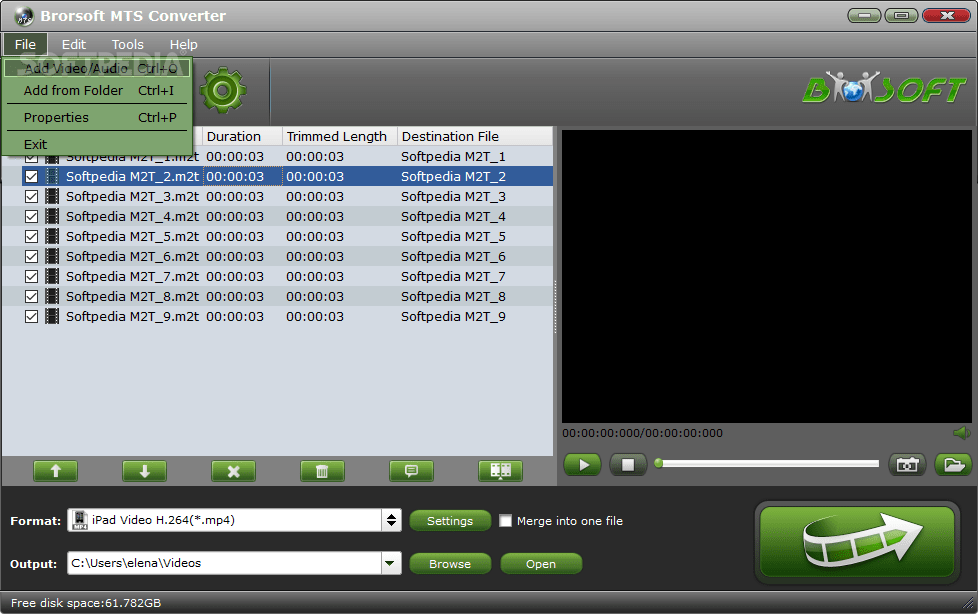This screenshot has width=978, height=614.
Task: Uncheck Softpedia M2T_5.m2t checkbox
Action: pos(31,236)
